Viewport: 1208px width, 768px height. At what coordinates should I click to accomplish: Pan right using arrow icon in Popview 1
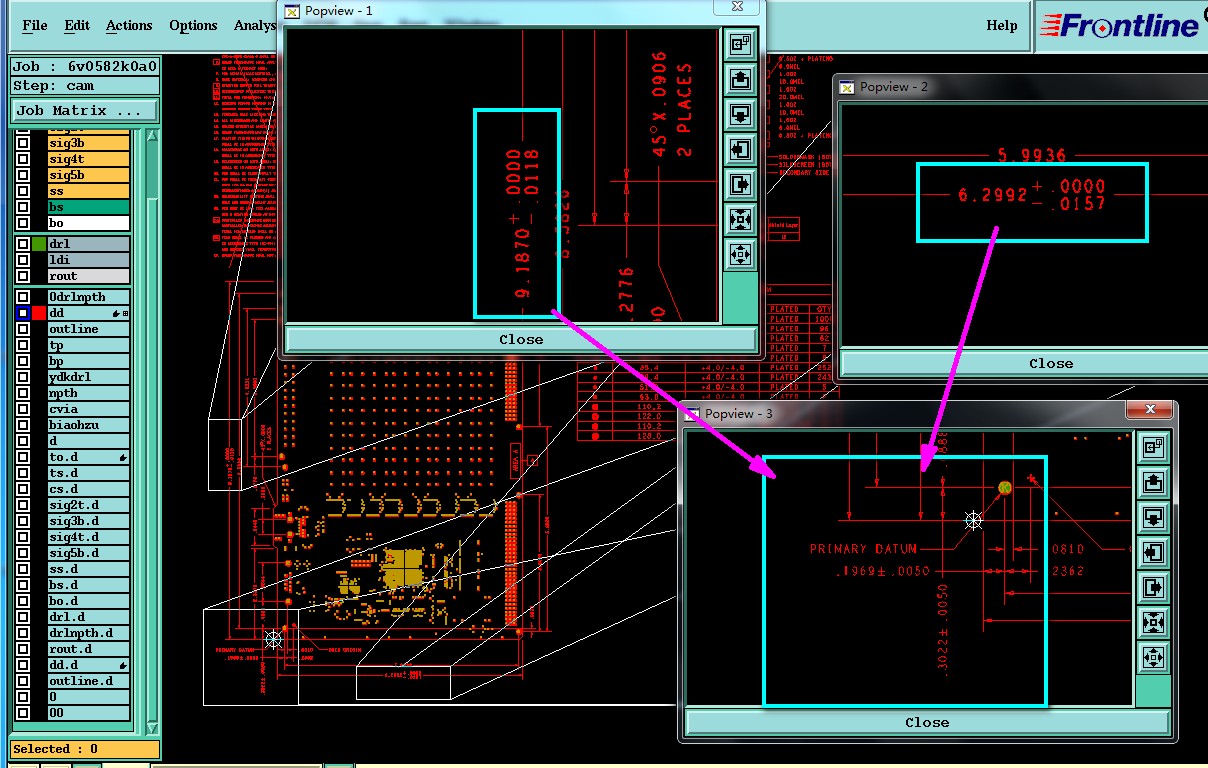point(740,184)
